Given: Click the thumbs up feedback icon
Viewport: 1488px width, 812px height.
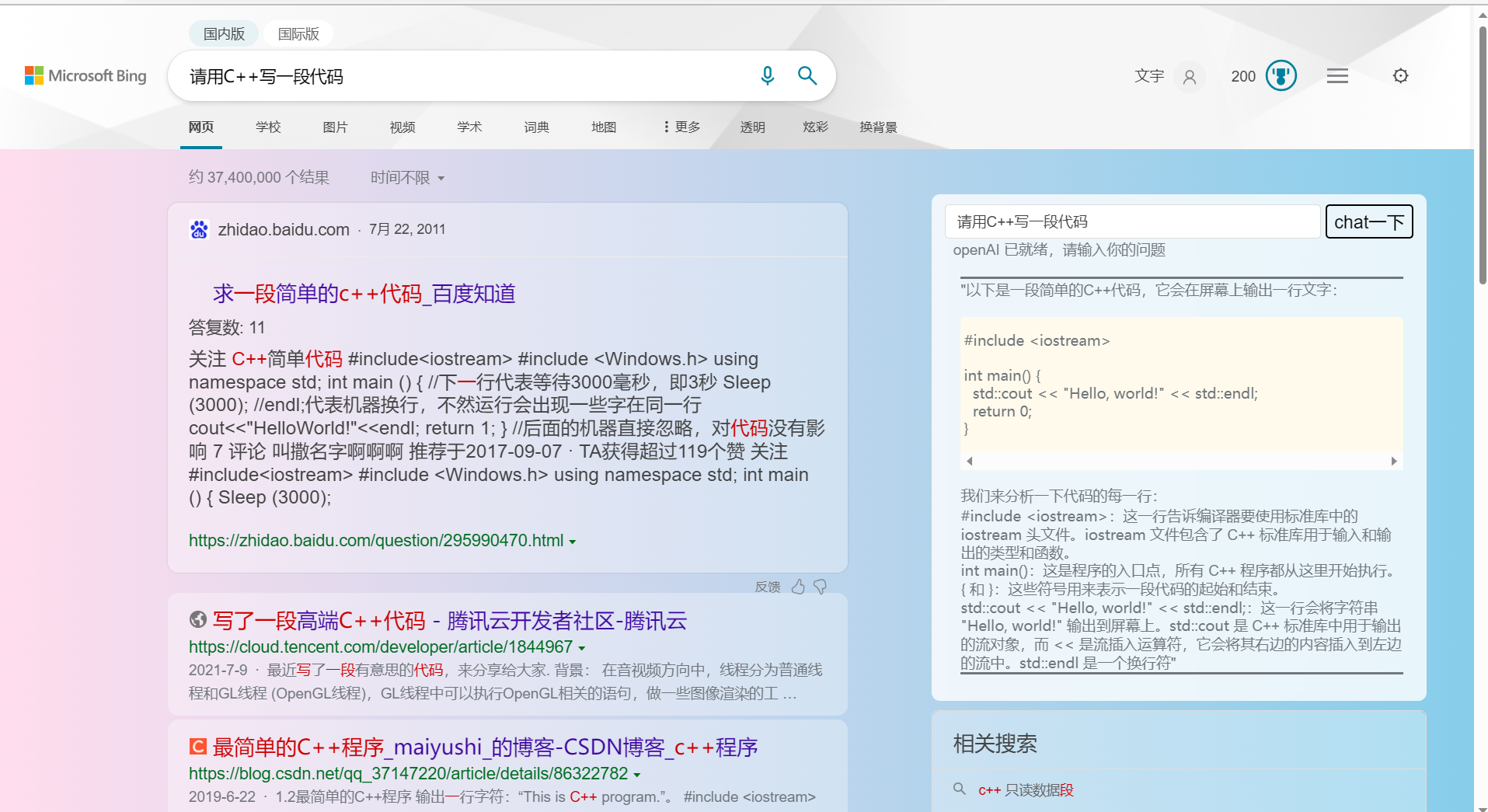Looking at the screenshot, I should click(798, 587).
